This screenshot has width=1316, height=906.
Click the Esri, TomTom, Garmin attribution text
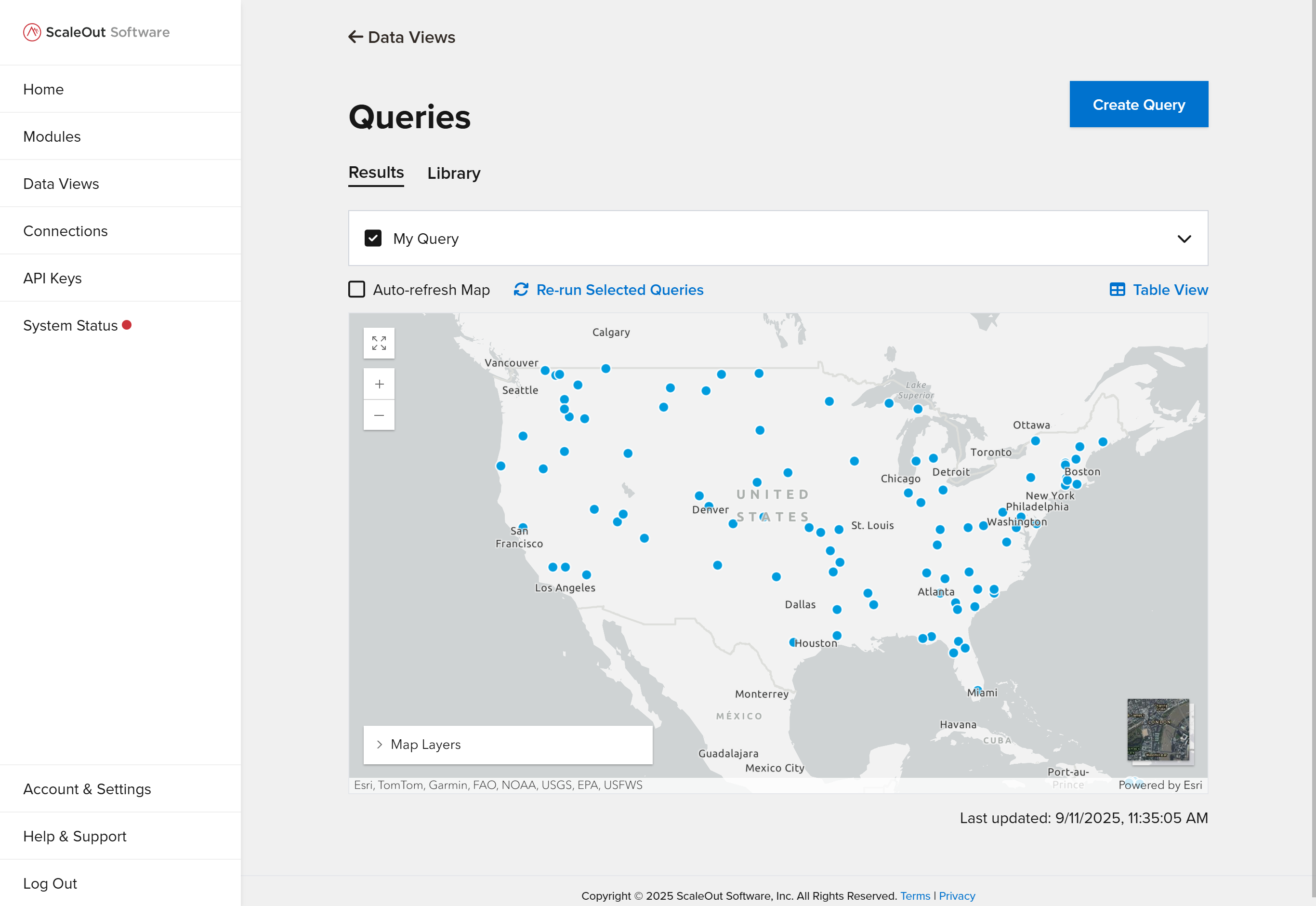[x=498, y=785]
